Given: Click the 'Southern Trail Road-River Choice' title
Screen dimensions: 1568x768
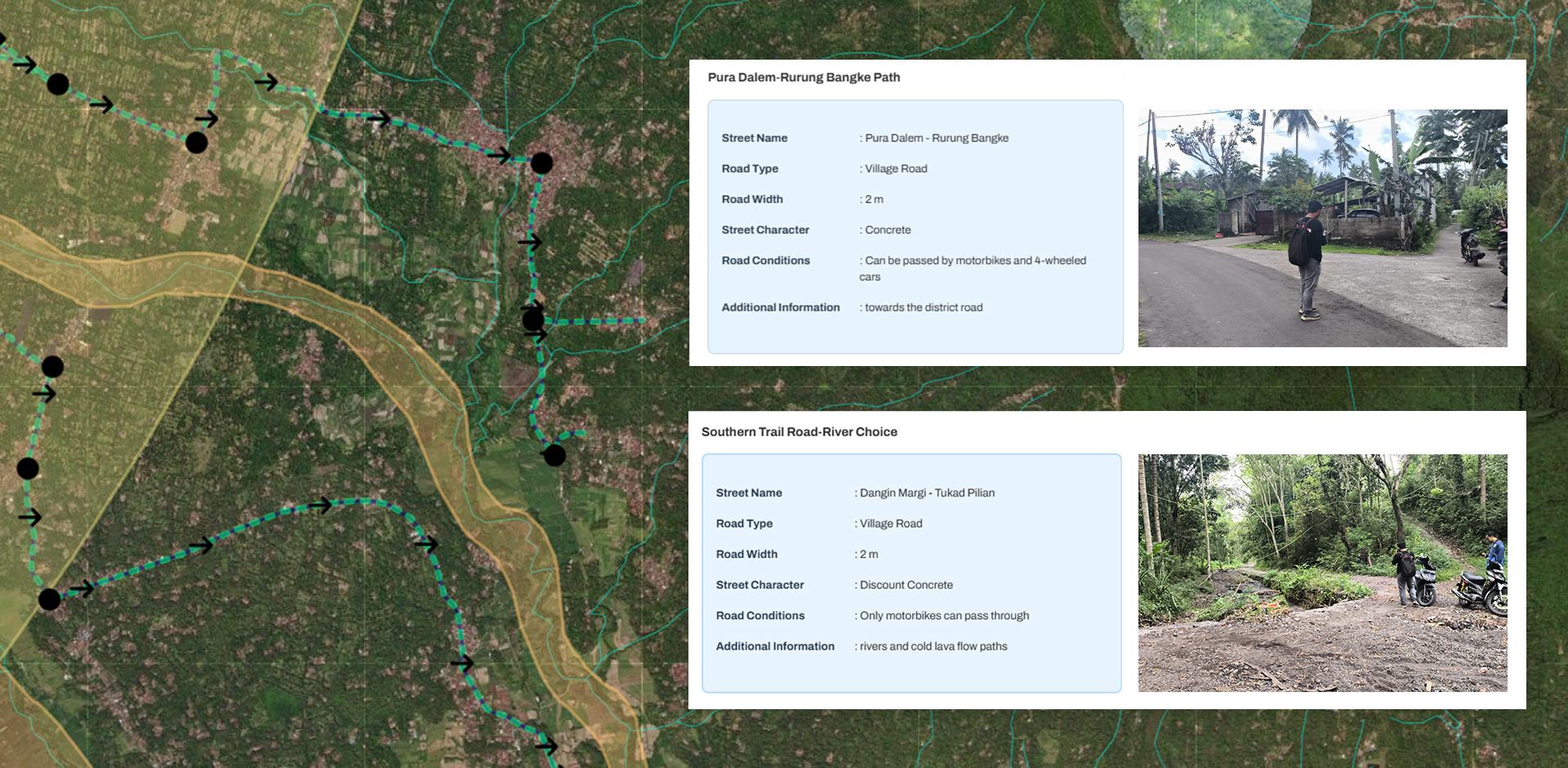Looking at the screenshot, I should click(799, 432).
